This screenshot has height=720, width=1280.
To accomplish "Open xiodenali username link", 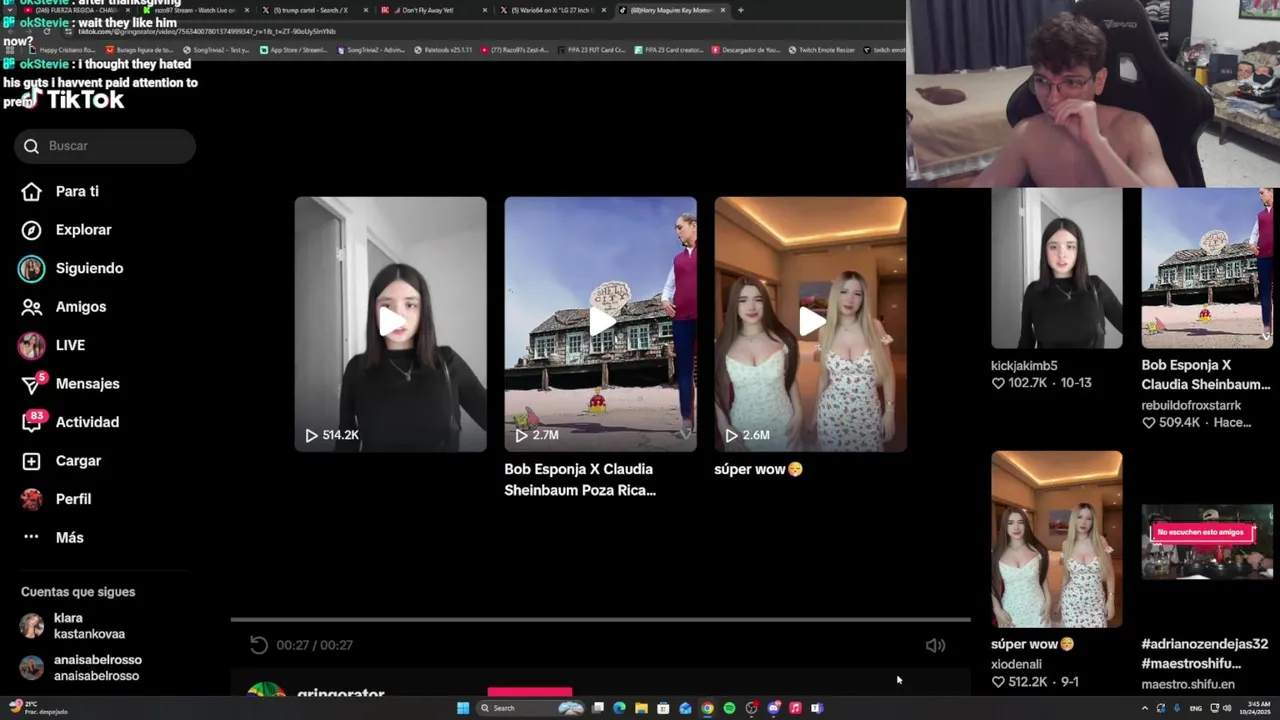I will click(1016, 664).
